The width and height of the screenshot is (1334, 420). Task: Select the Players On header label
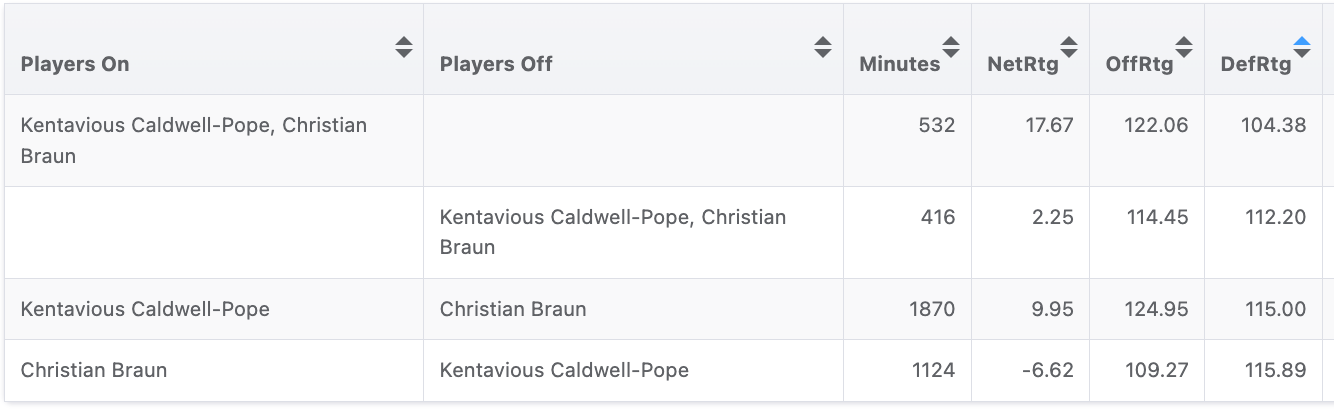[x=75, y=64]
